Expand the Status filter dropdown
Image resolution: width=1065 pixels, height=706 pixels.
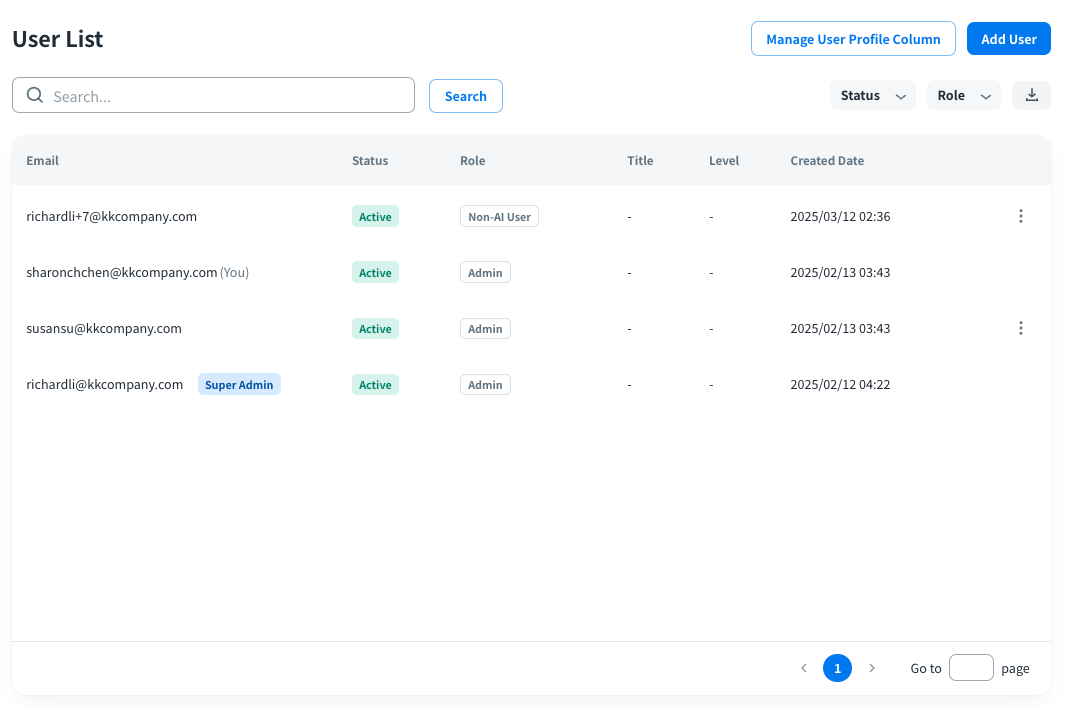[872, 95]
